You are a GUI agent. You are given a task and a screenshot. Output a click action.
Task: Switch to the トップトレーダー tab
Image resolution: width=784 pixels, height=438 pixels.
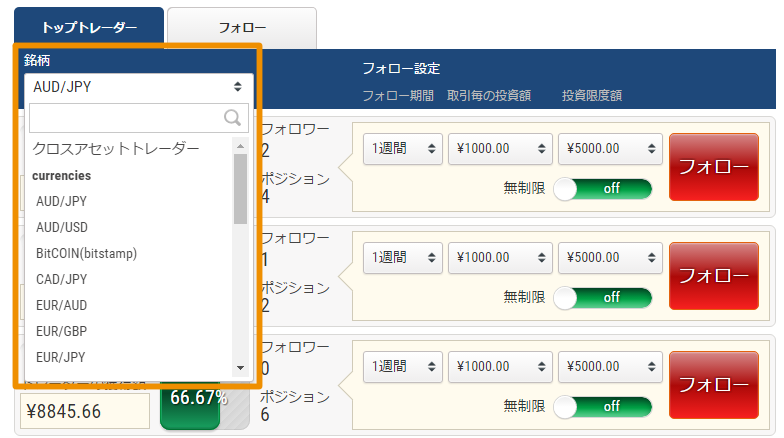point(89,28)
